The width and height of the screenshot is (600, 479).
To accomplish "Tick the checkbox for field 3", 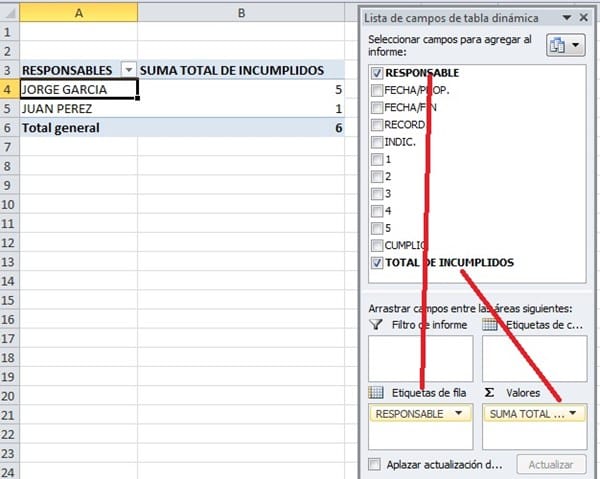I will point(377,194).
